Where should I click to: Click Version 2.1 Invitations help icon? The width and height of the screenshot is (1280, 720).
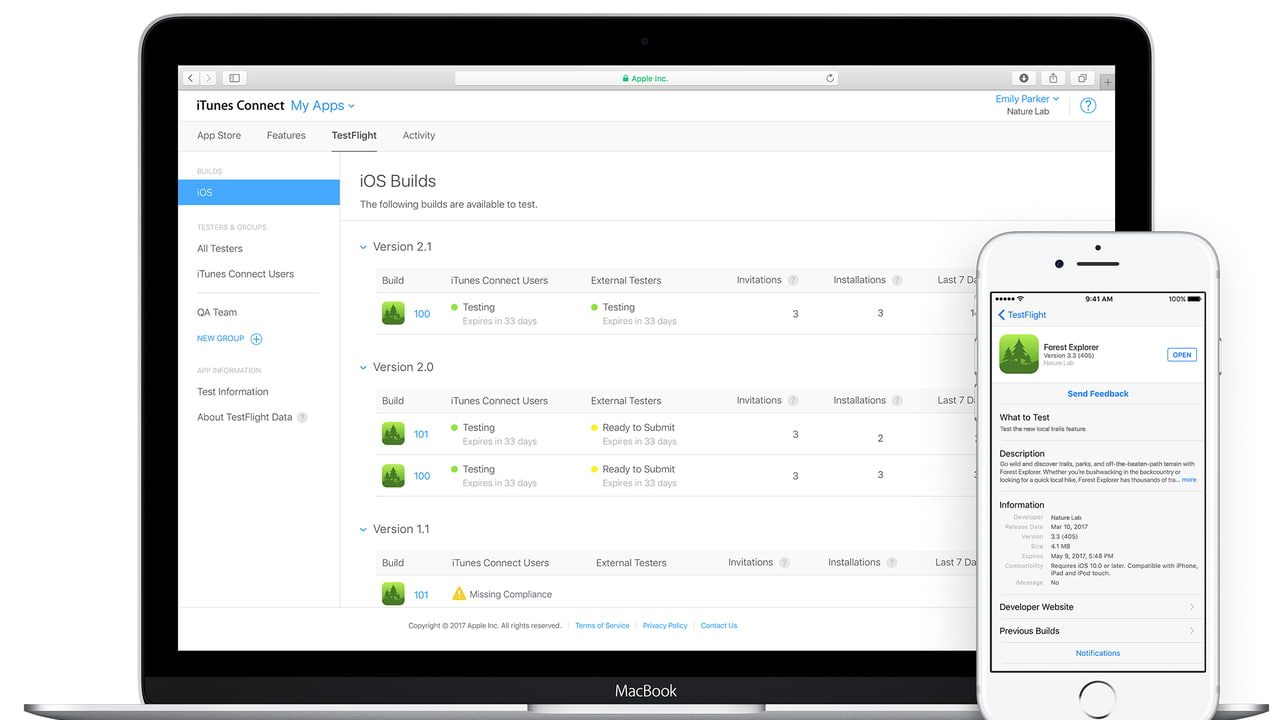click(x=793, y=280)
